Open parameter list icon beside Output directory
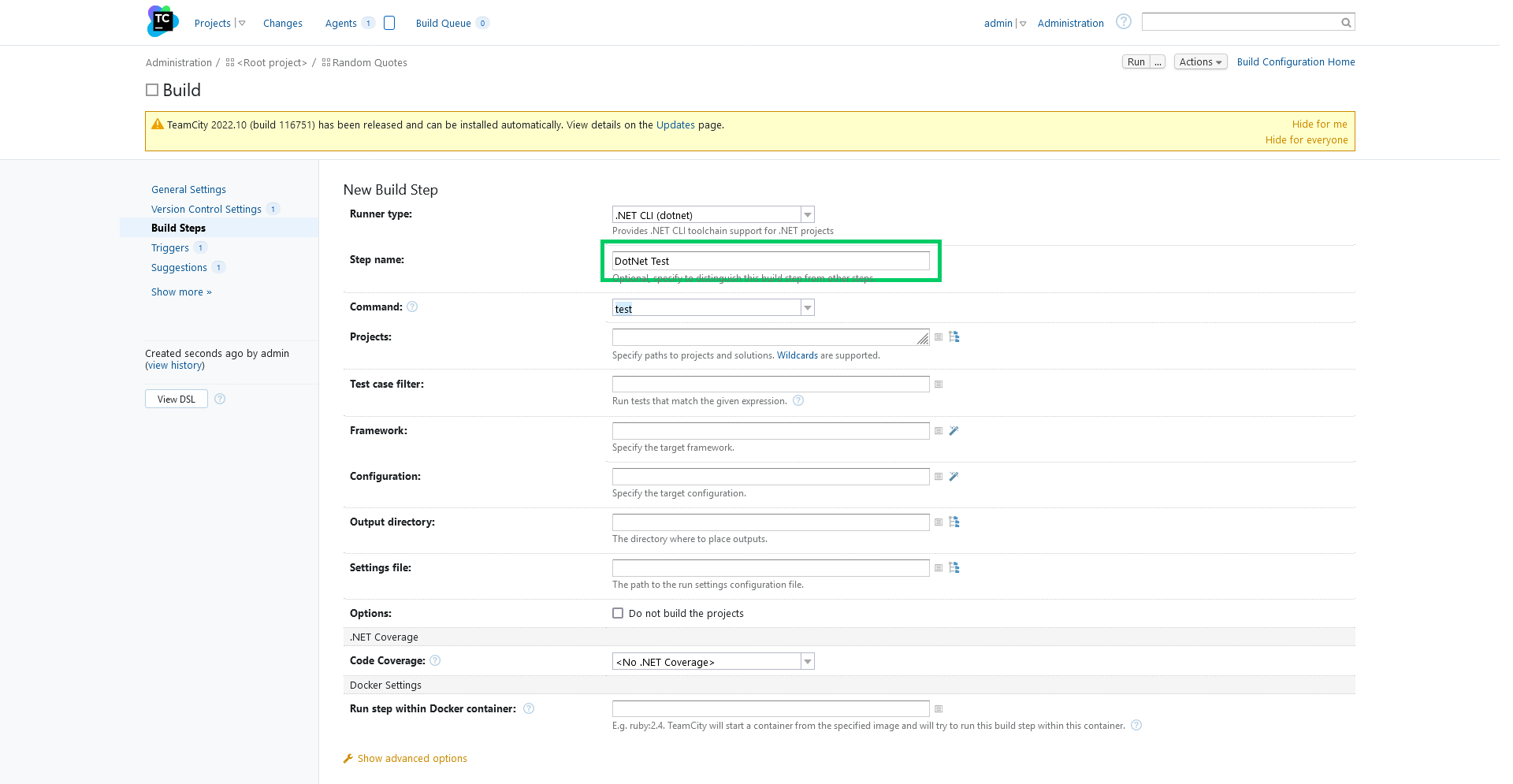This screenshot has width=1513, height=784. pos(939,522)
